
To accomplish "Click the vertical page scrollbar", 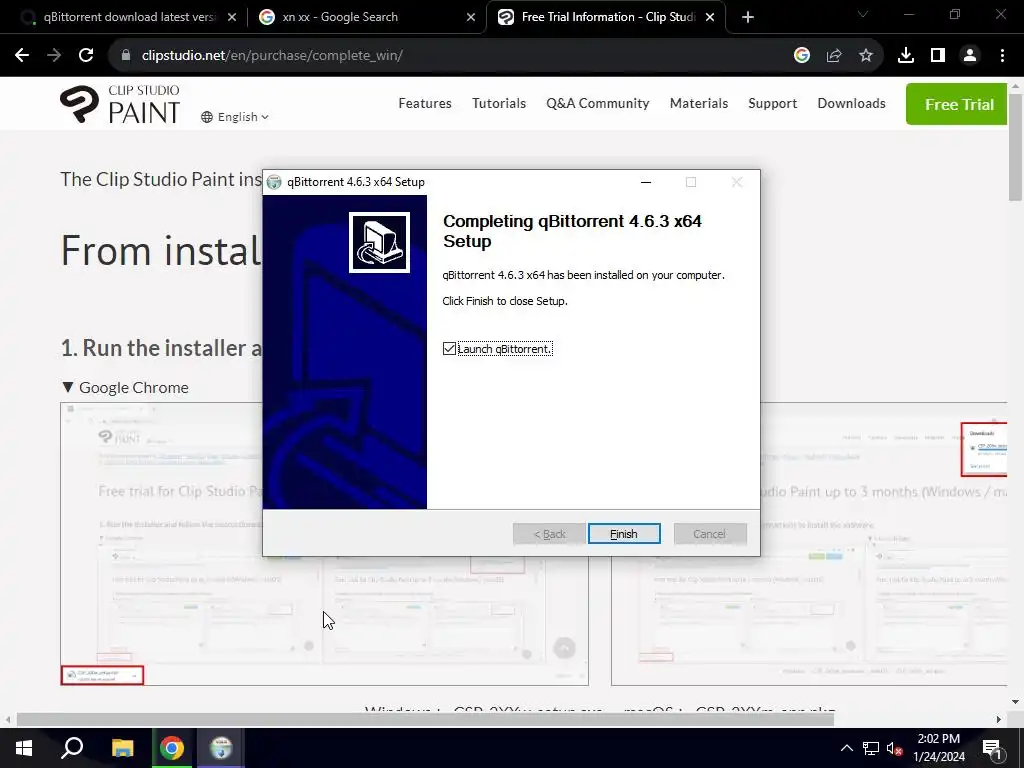I will 1015,147.
